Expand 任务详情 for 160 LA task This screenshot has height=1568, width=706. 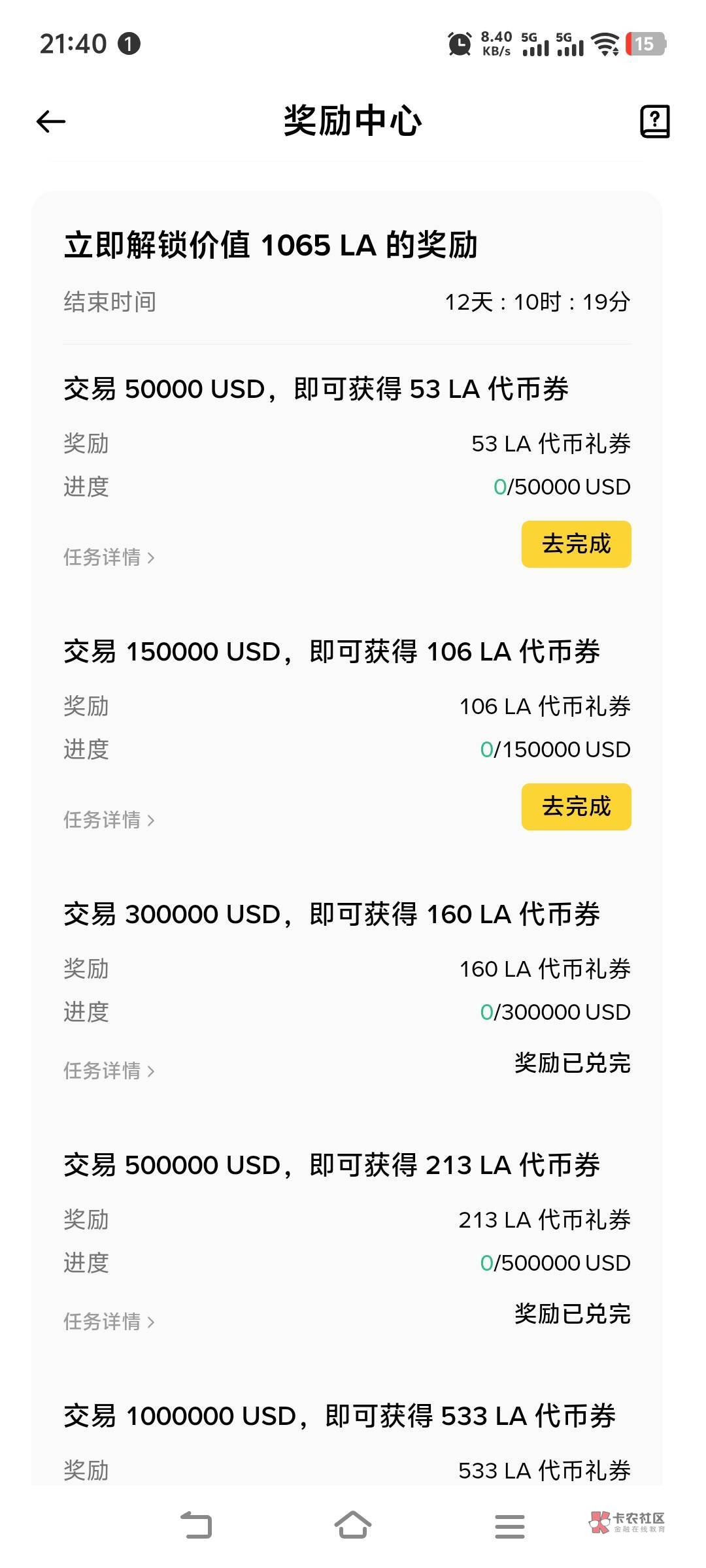coord(109,1071)
